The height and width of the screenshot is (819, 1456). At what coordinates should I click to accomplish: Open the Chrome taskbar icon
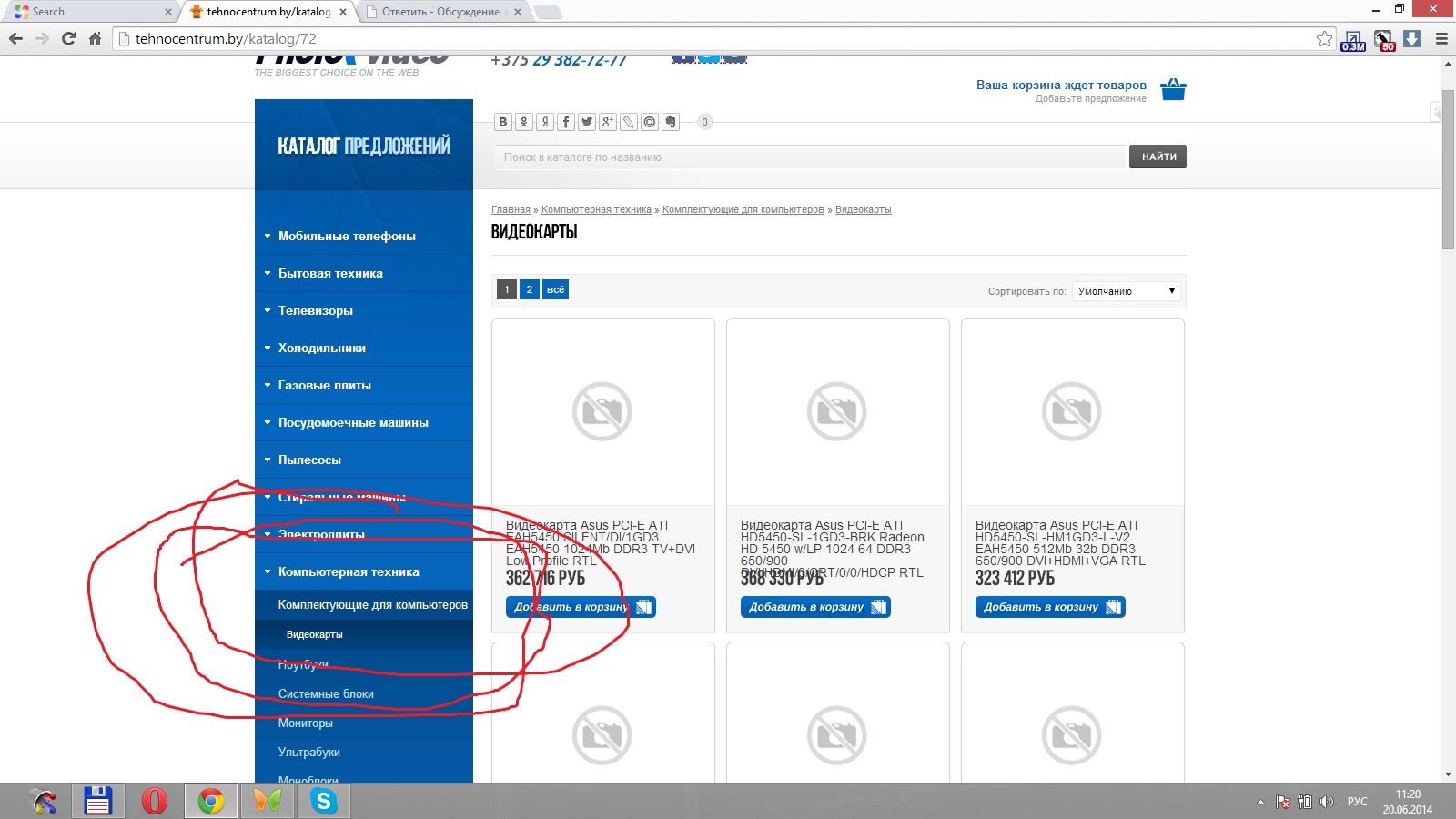coord(211,801)
